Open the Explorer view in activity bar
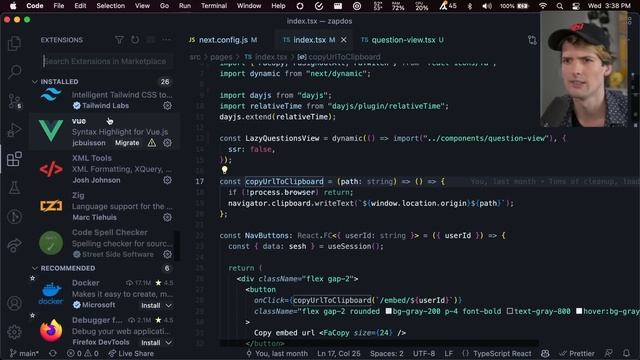Screen dimensions: 640x360 point(14,43)
